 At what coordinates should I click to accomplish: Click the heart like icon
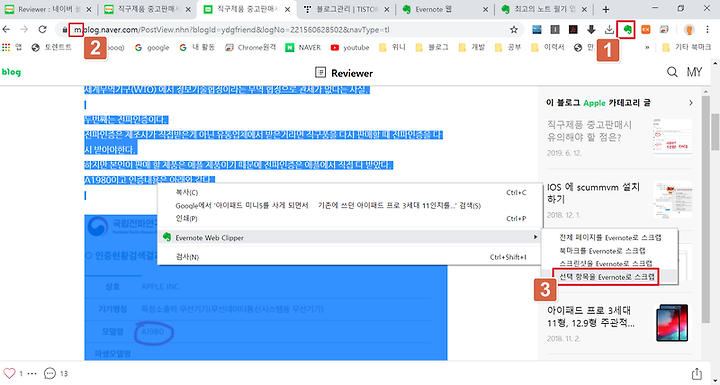tap(9, 373)
